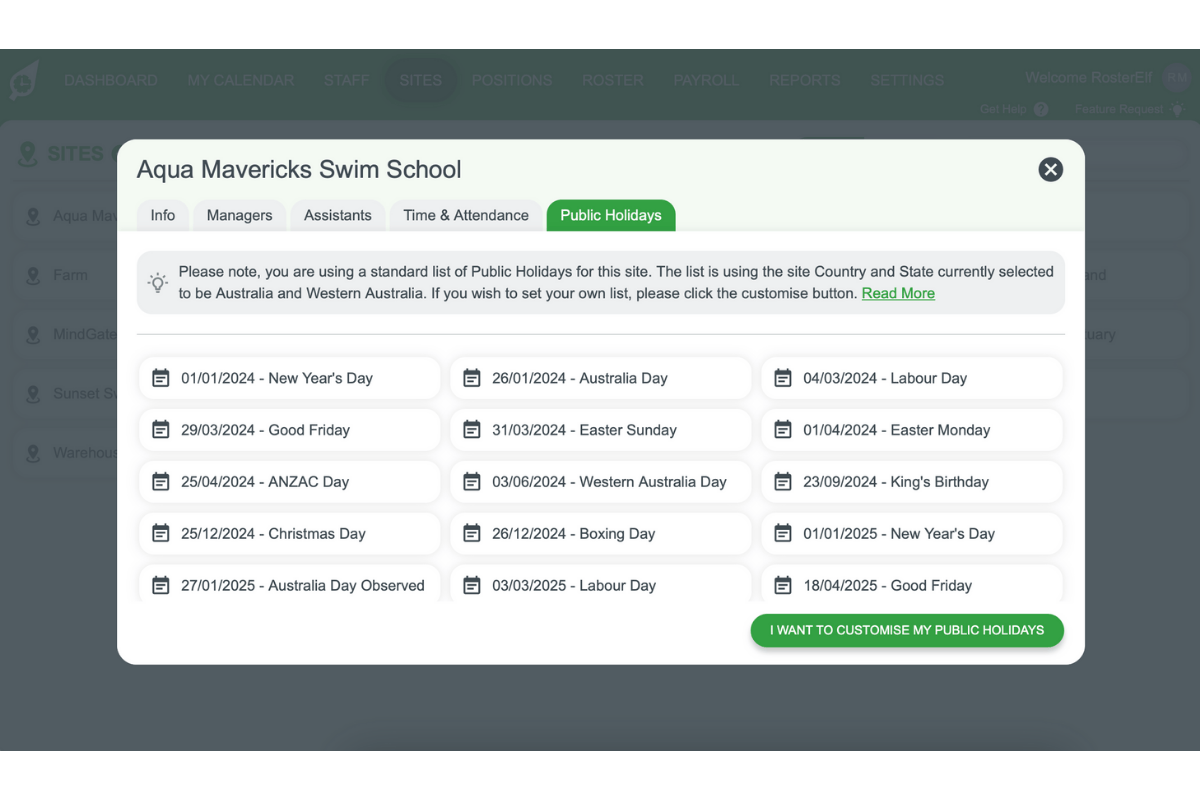1200x800 pixels.
Task: Click the calendar icon next to Australia Day
Action: (x=472, y=378)
